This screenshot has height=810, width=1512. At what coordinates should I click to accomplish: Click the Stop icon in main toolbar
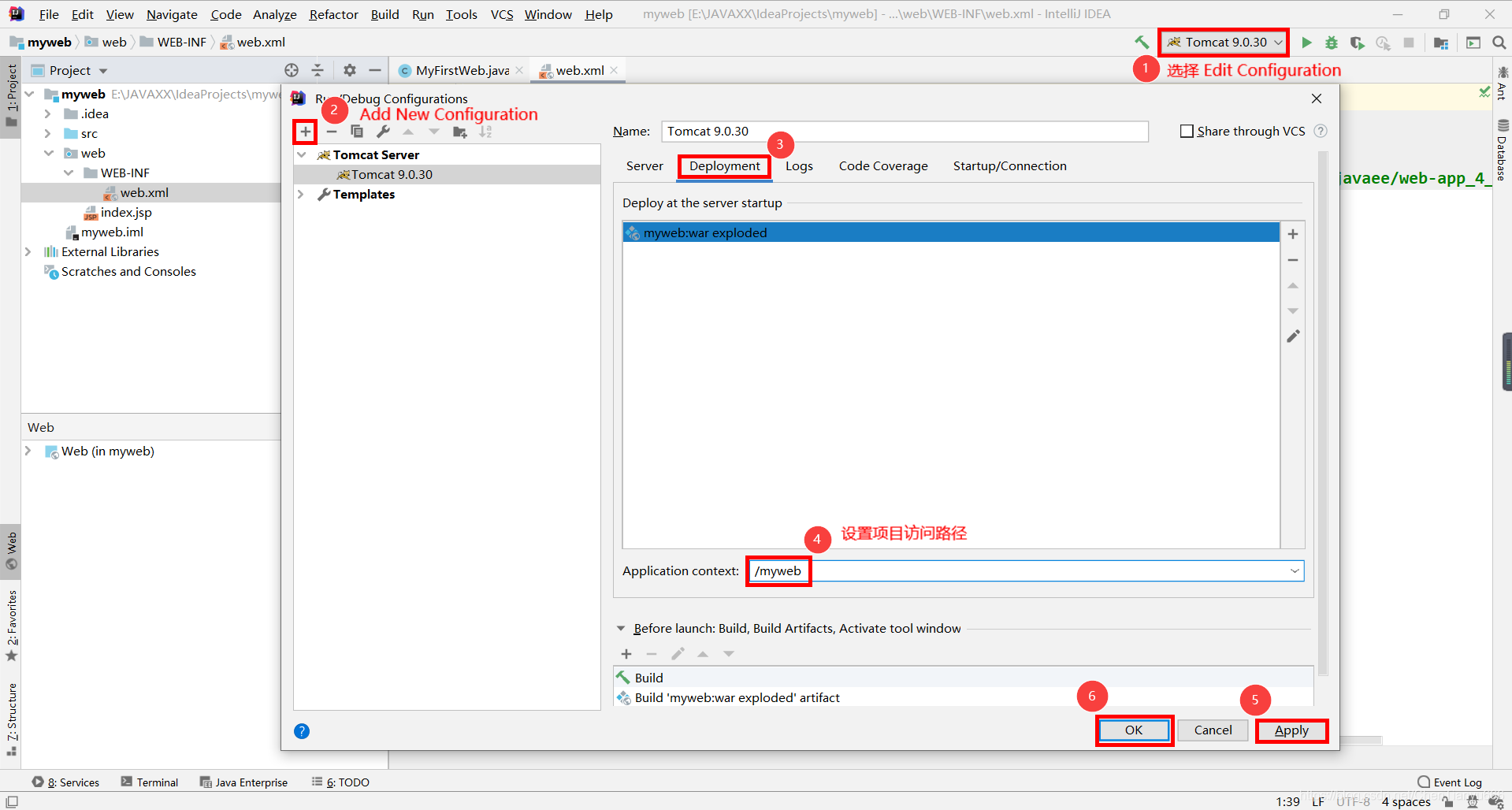click(1409, 43)
